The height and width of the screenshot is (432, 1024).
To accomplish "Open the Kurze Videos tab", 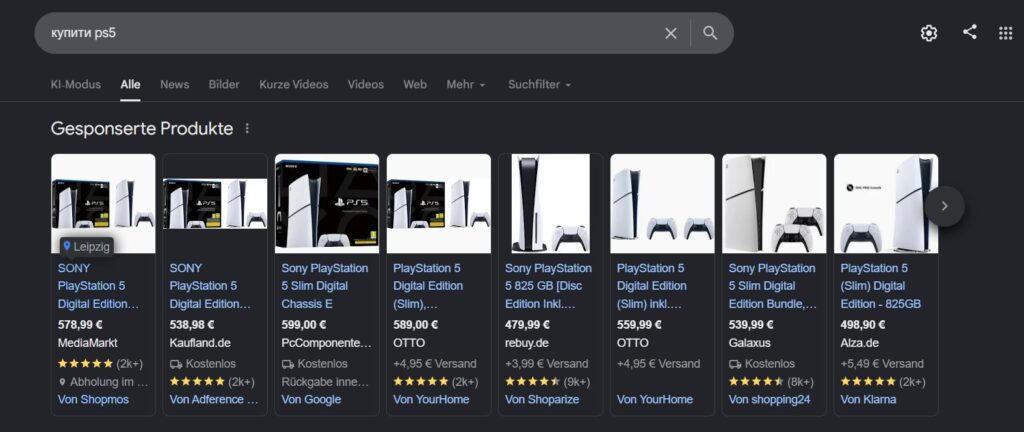I will click(294, 84).
